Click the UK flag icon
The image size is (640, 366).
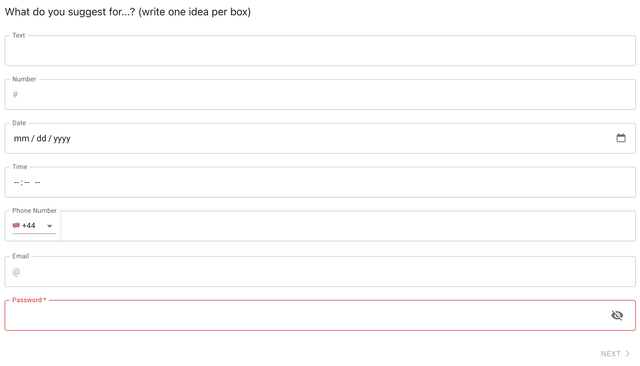pos(16,225)
